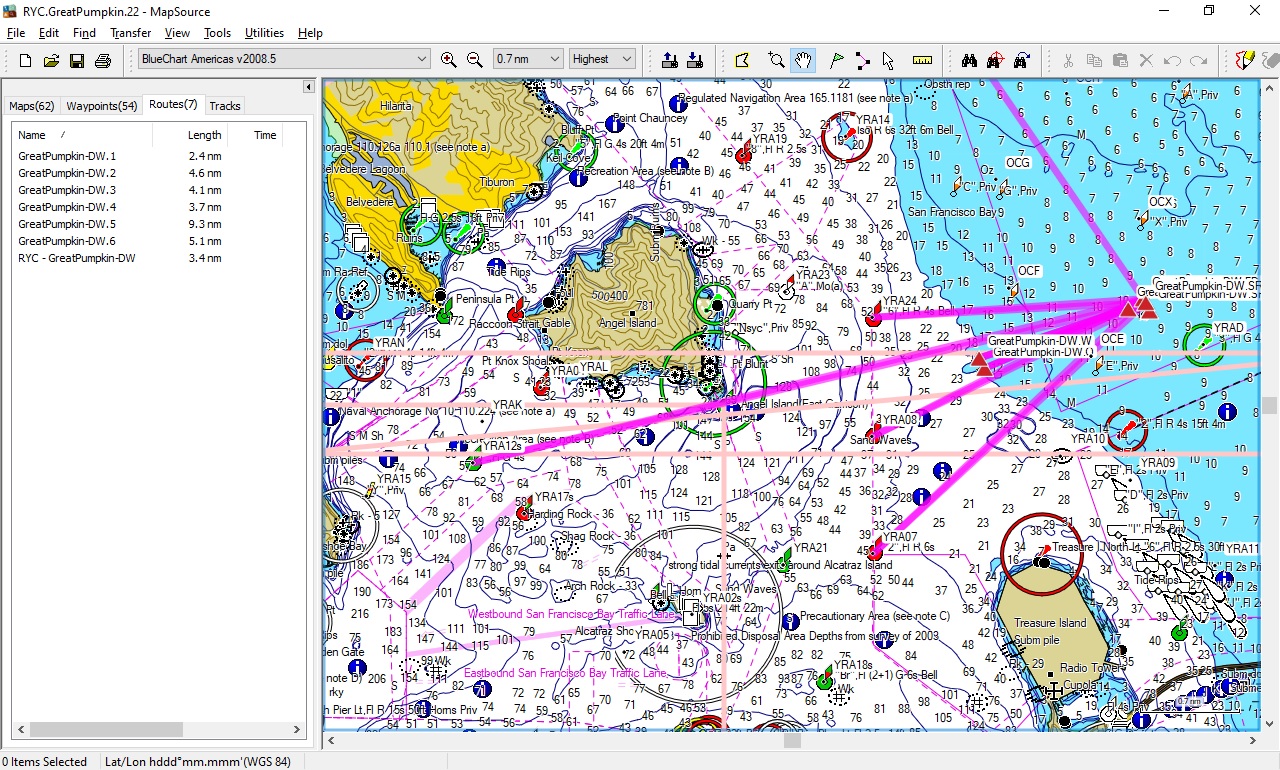1280x770 pixels.
Task: Sort routes by the Name column header
Action: click(82, 135)
